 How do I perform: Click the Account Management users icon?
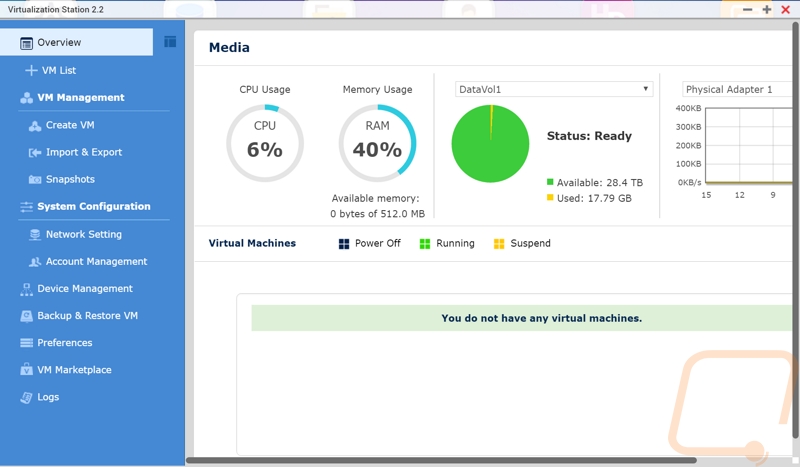tap(35, 262)
